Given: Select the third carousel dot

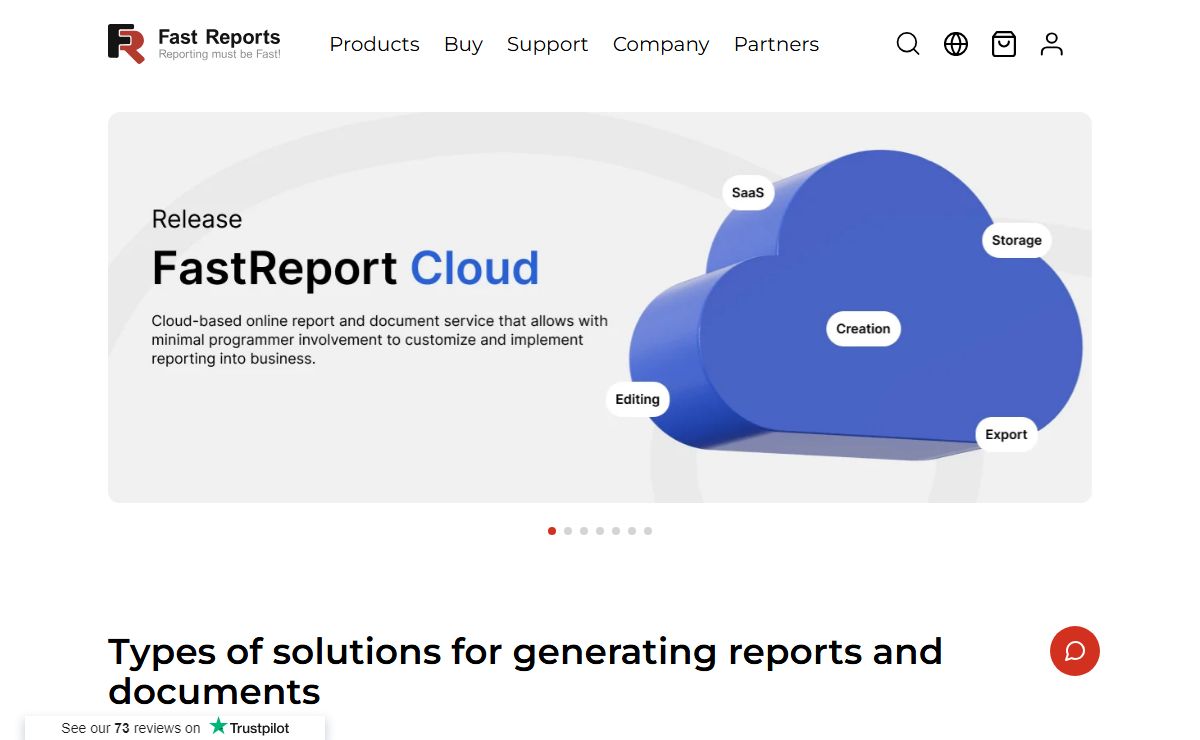Looking at the screenshot, I should [x=584, y=531].
